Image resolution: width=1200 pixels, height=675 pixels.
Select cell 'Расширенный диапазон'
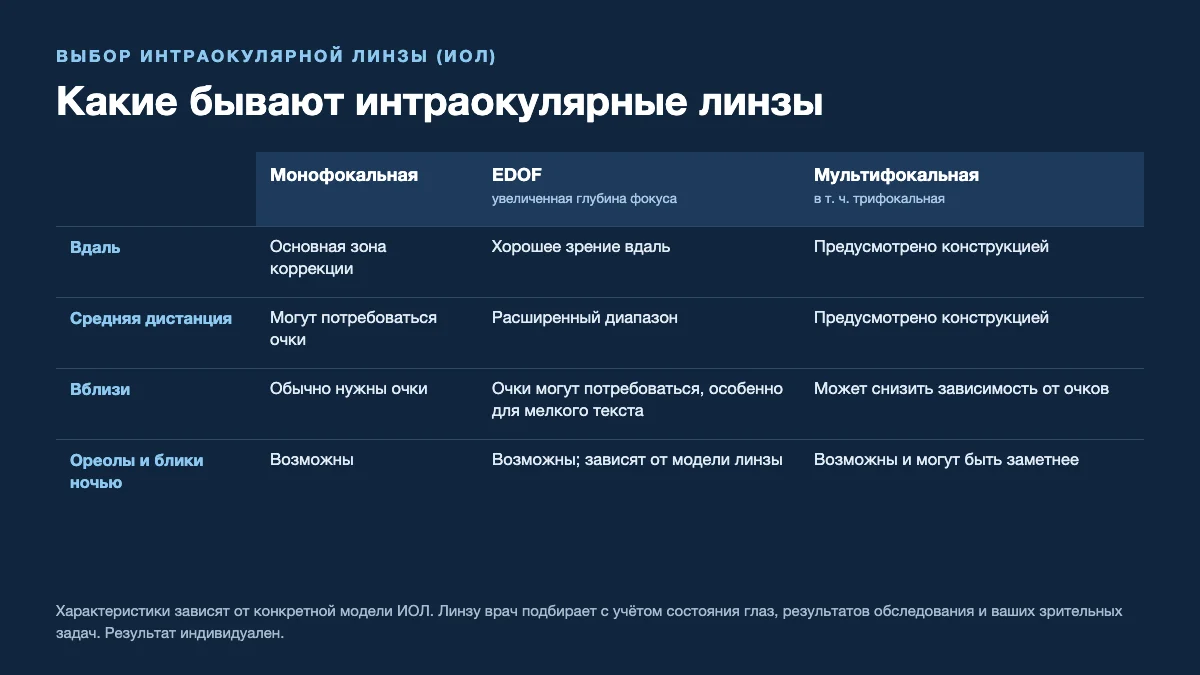[585, 318]
